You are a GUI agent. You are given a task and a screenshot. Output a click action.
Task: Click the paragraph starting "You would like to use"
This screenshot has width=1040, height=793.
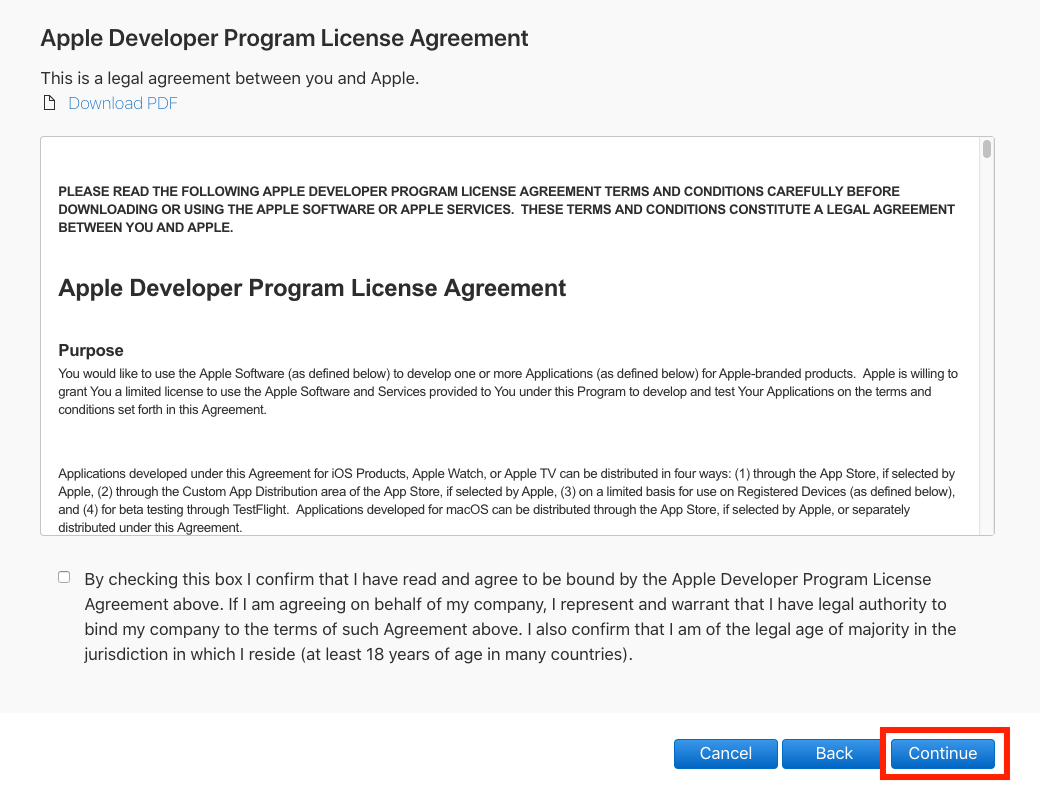point(506,392)
